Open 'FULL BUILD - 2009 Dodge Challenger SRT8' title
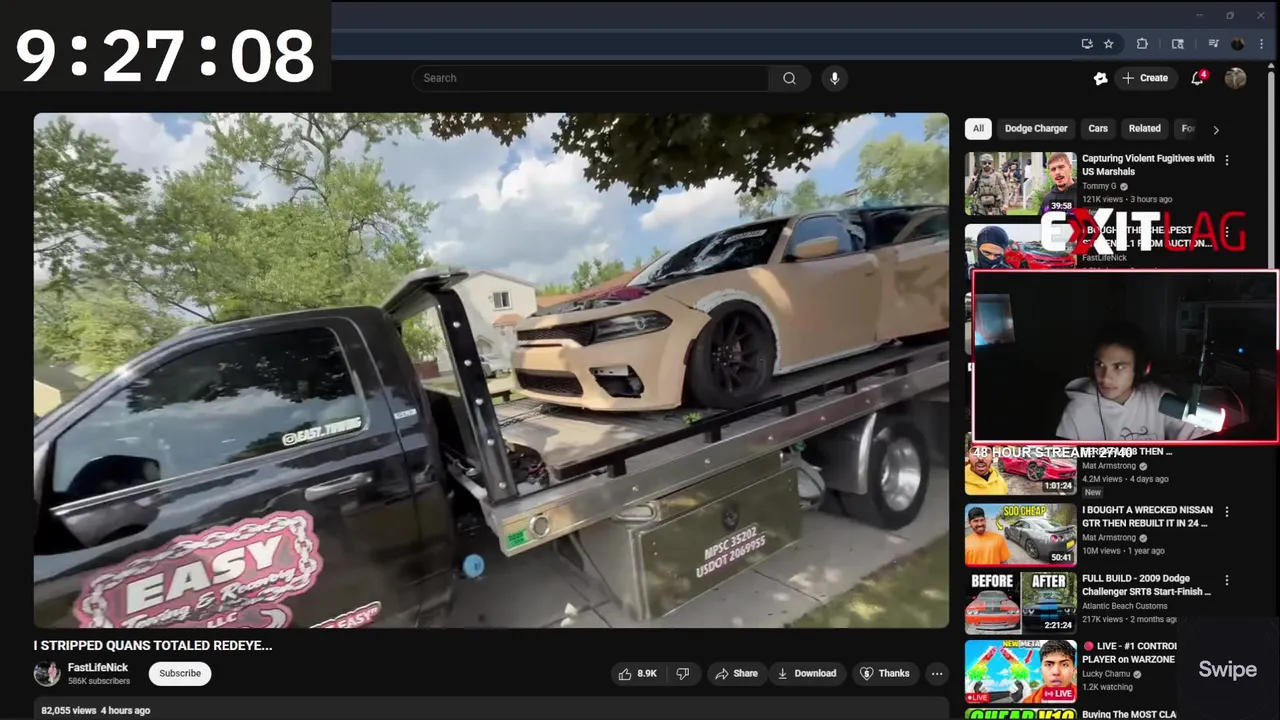The width and height of the screenshot is (1280, 720). 1146,585
